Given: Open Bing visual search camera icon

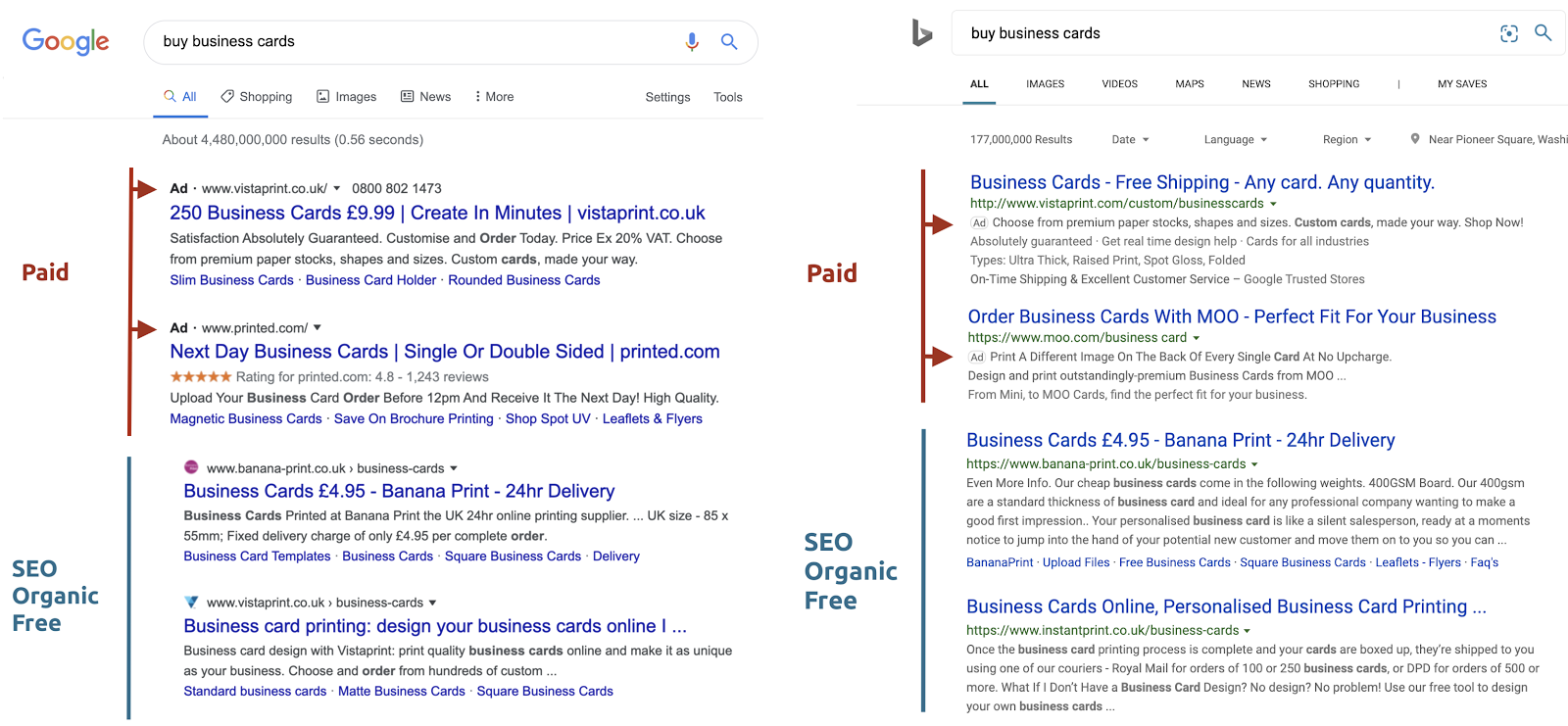Looking at the screenshot, I should (1509, 33).
